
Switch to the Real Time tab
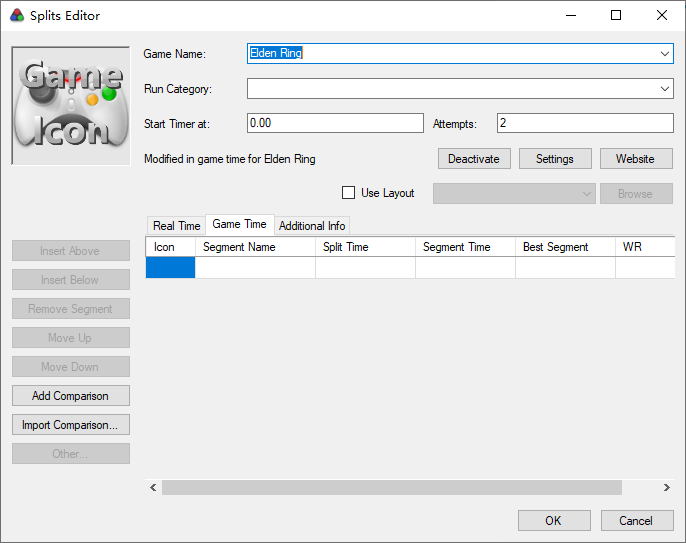(x=176, y=226)
